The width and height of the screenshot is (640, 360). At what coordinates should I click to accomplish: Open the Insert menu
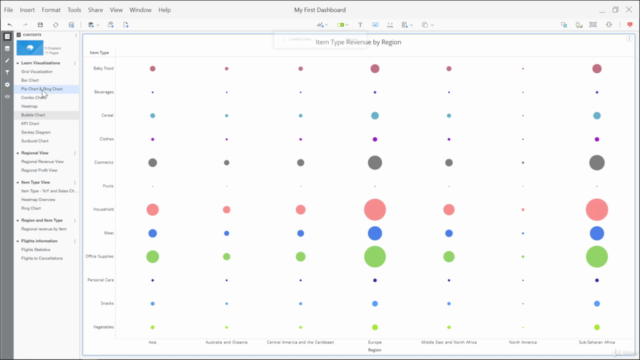click(x=27, y=10)
